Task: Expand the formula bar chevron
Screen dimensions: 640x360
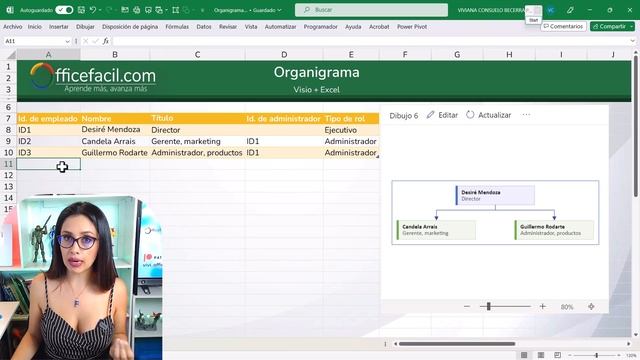Action: pyautogui.click(x=633, y=41)
